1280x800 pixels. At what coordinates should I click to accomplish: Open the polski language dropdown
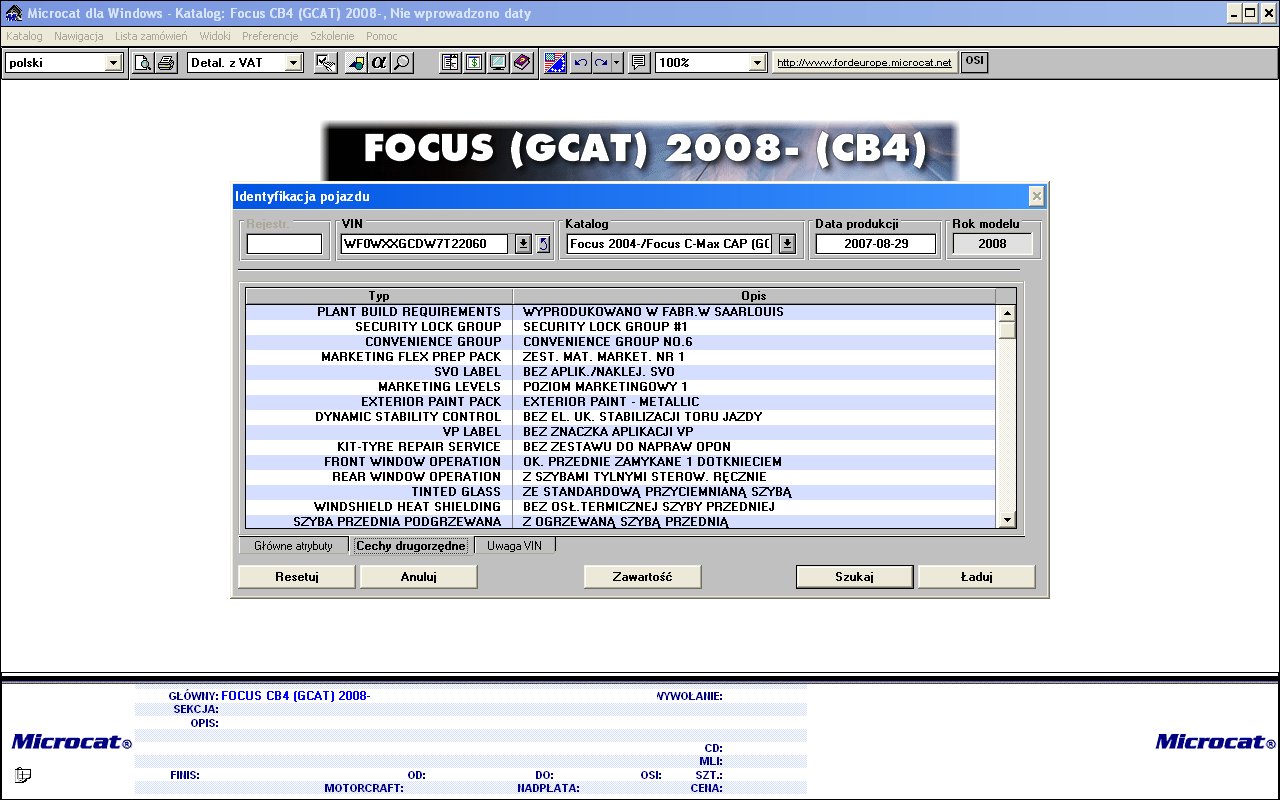[113, 63]
